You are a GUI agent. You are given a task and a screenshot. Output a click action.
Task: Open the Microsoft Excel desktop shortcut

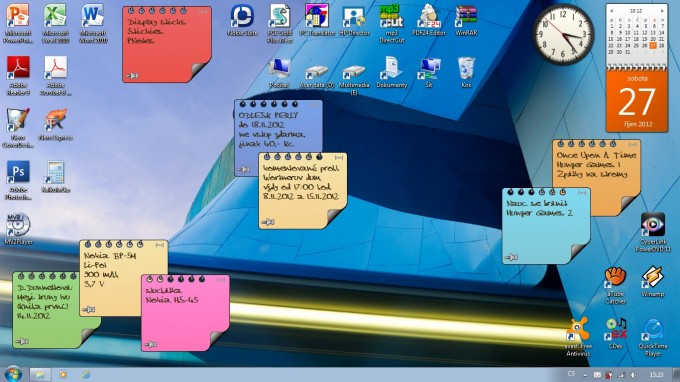click(56, 23)
